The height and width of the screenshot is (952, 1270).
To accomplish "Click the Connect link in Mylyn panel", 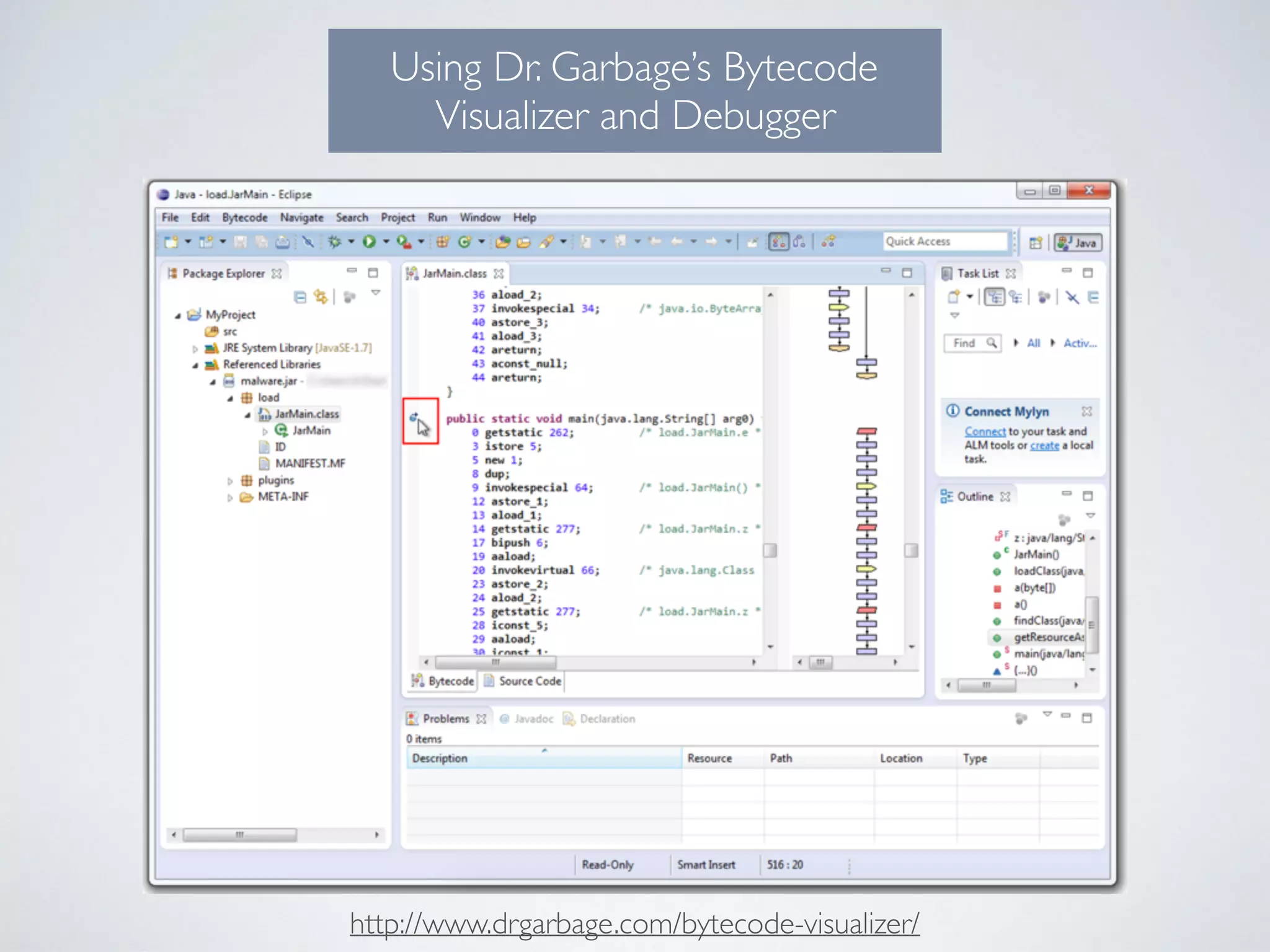I will click(985, 431).
